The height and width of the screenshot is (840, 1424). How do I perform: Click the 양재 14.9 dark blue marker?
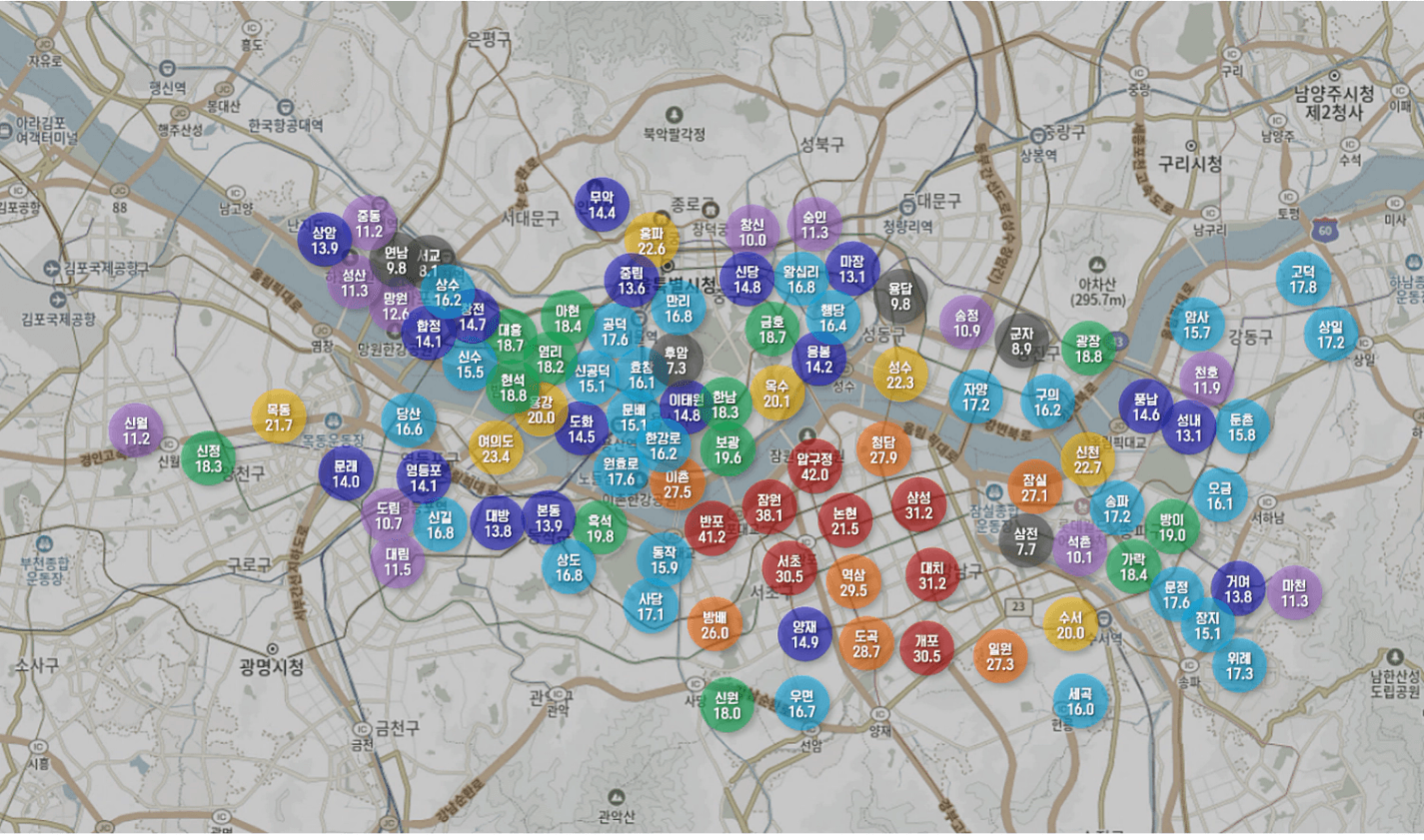coord(804,634)
